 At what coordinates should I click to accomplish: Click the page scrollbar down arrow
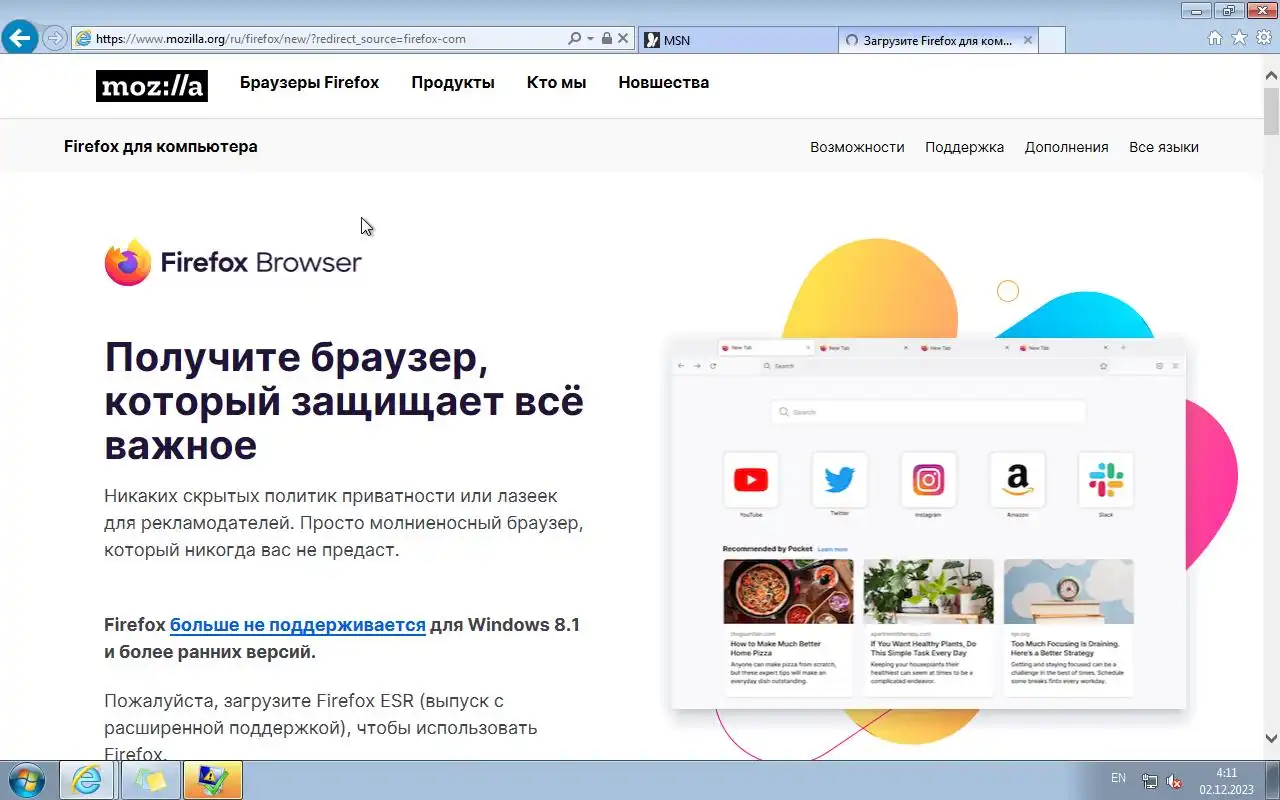pyautogui.click(x=1271, y=739)
